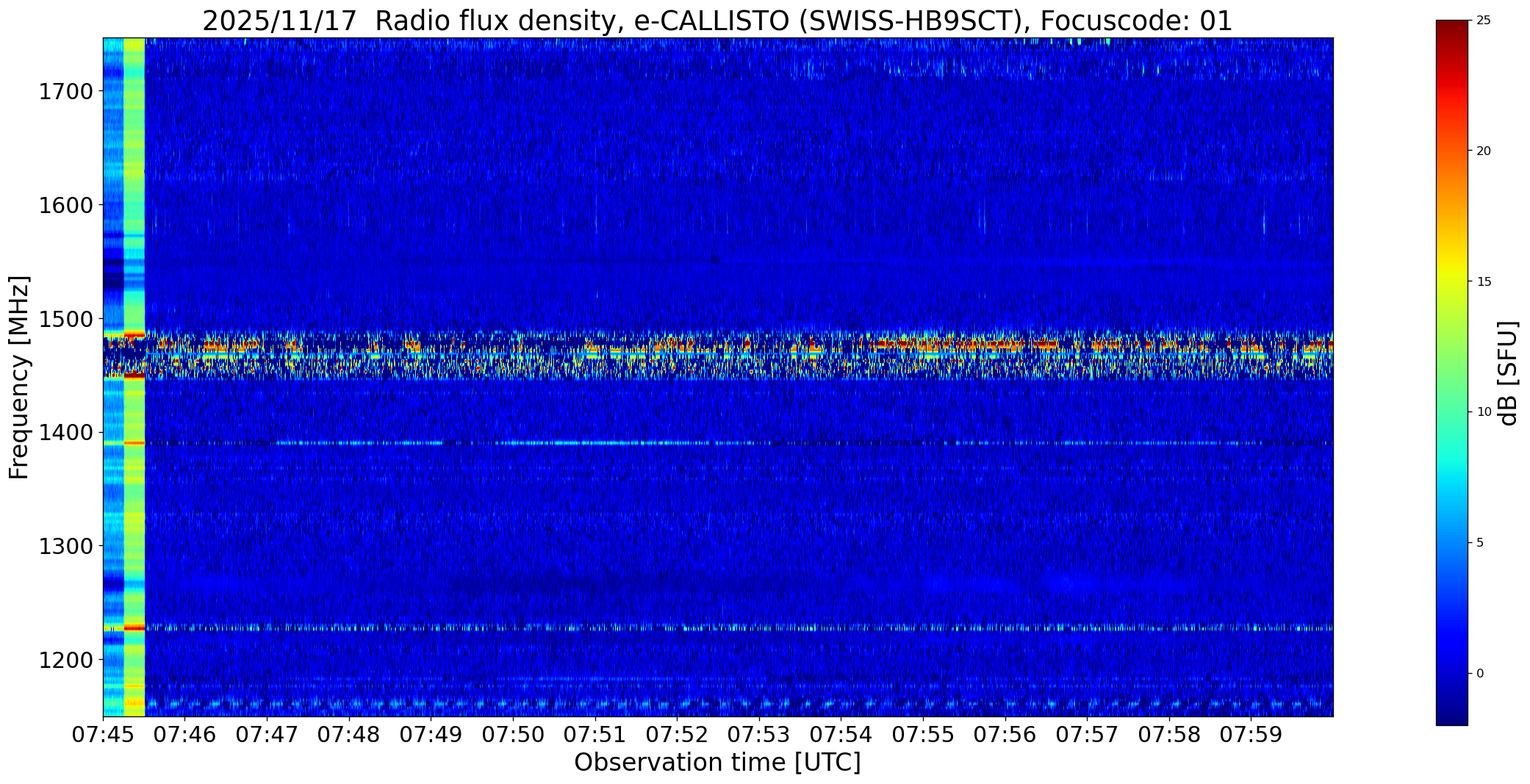Select the 07:46 time tick label
This screenshot has height=784, width=1530.
[x=185, y=735]
